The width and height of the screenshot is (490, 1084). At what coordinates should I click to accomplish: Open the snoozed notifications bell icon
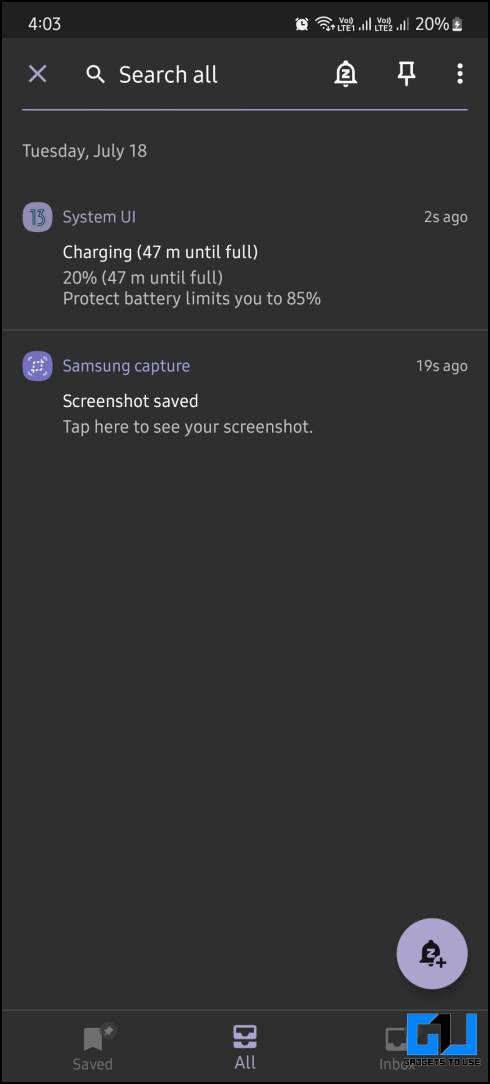pos(346,74)
